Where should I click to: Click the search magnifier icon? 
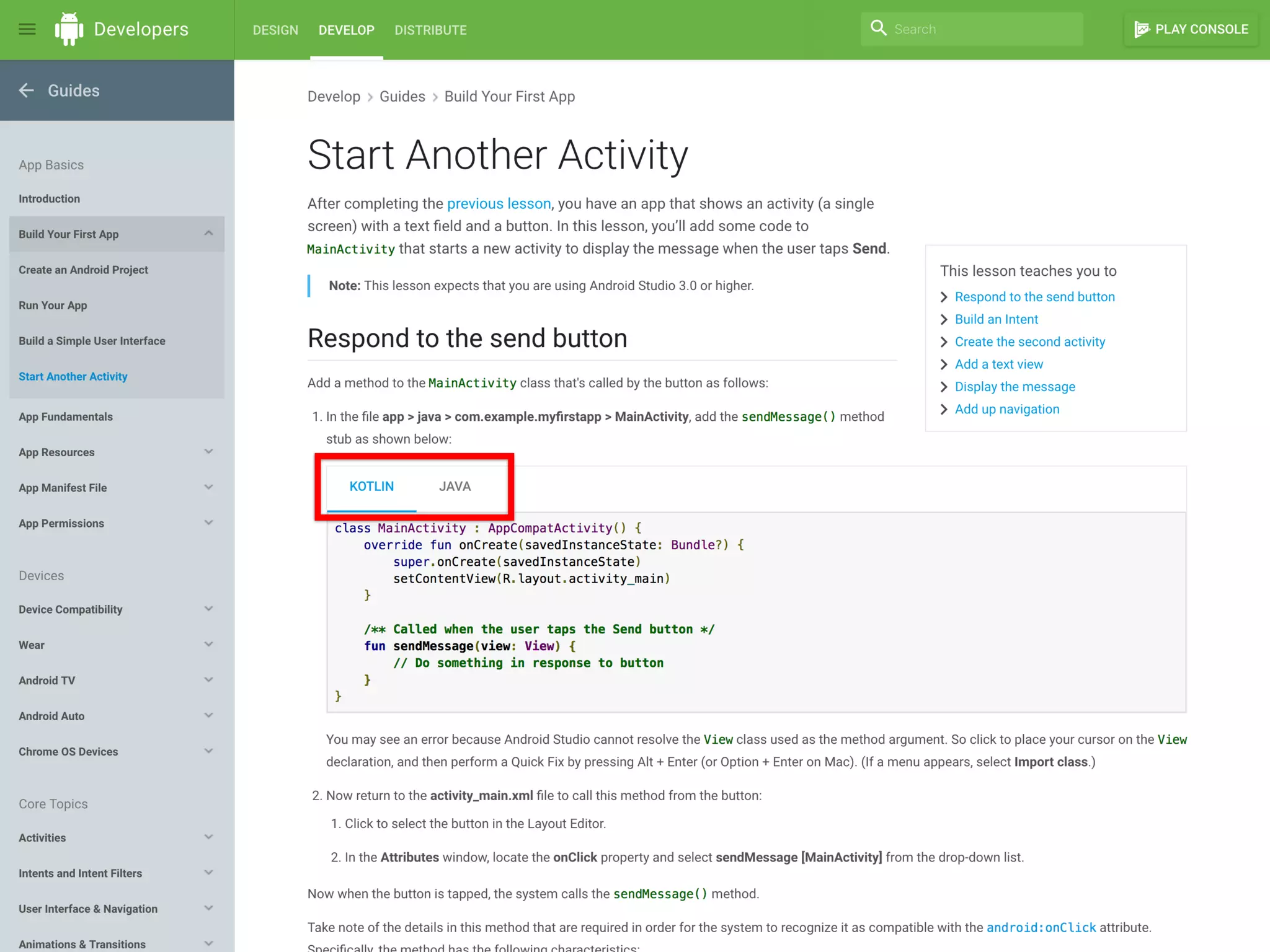(878, 29)
